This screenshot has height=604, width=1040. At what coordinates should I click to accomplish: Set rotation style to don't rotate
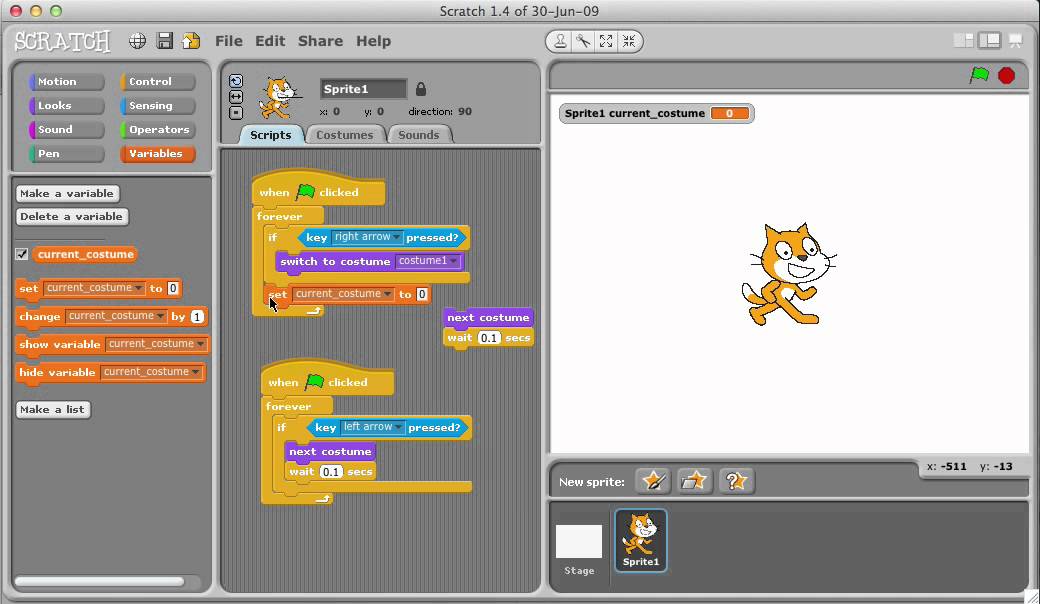coord(236,113)
